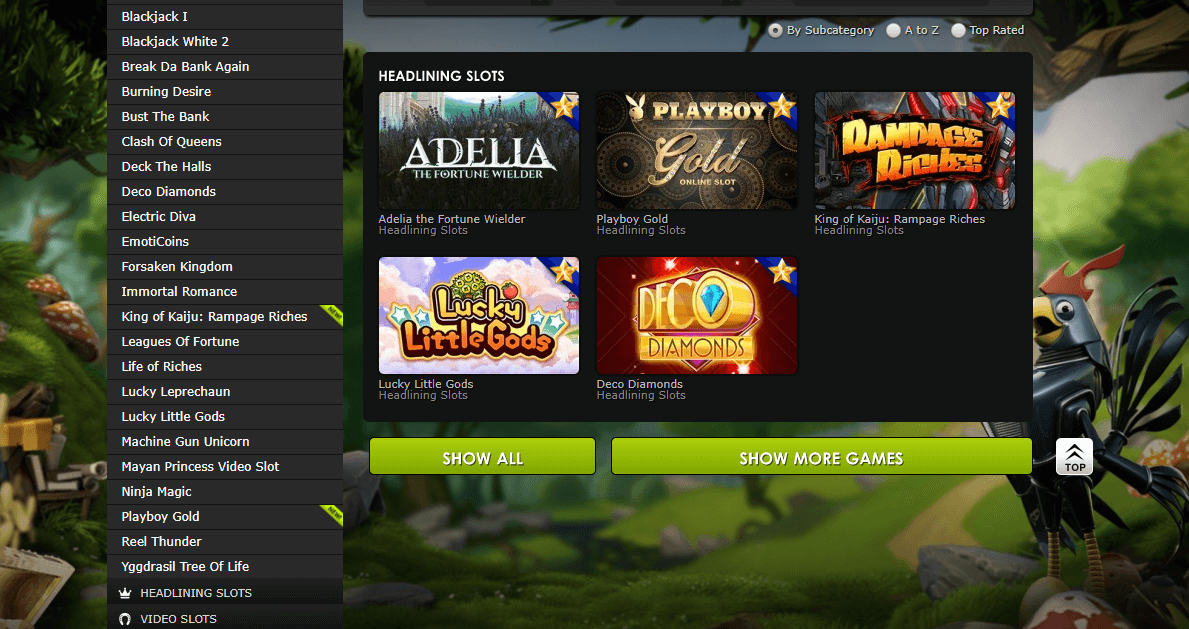Click the Show More Games button

[x=821, y=457]
